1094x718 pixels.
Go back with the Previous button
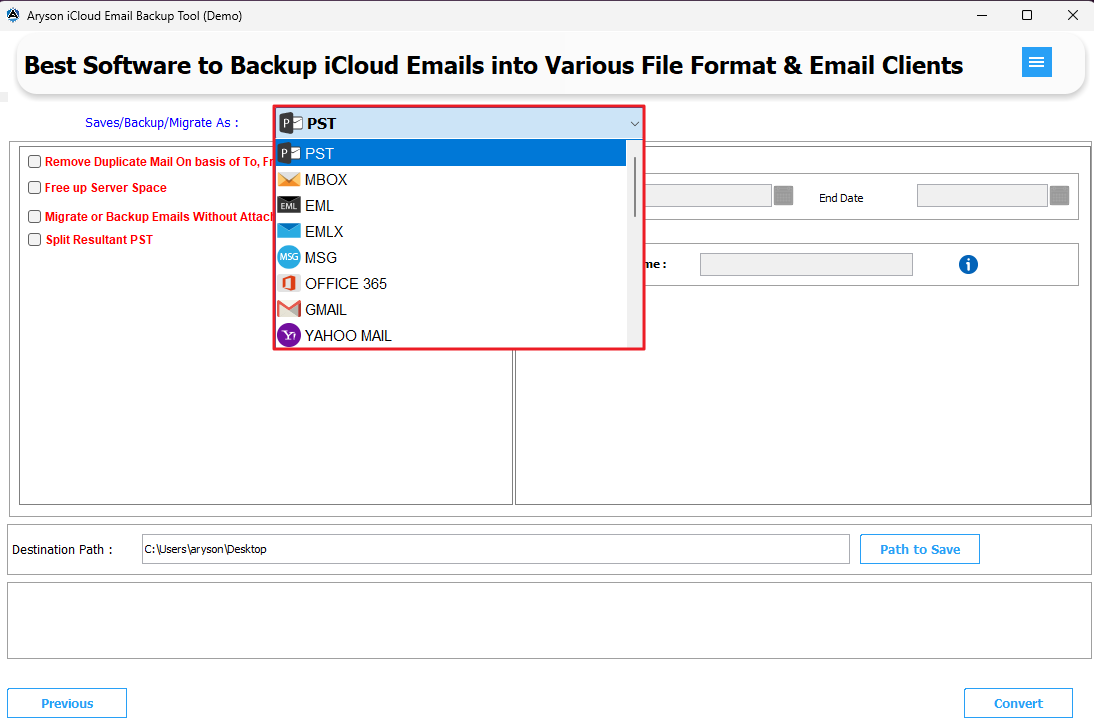pyautogui.click(x=67, y=703)
